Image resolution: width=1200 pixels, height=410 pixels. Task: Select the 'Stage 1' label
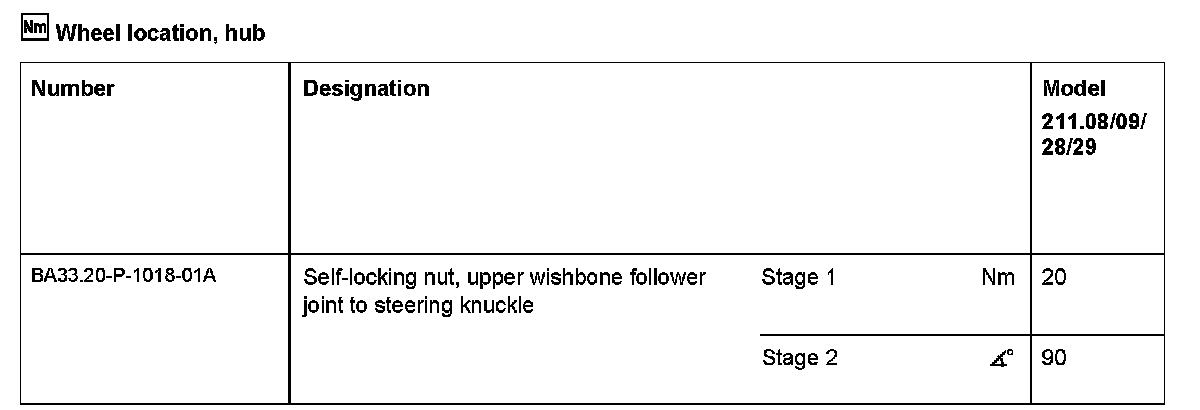[798, 278]
